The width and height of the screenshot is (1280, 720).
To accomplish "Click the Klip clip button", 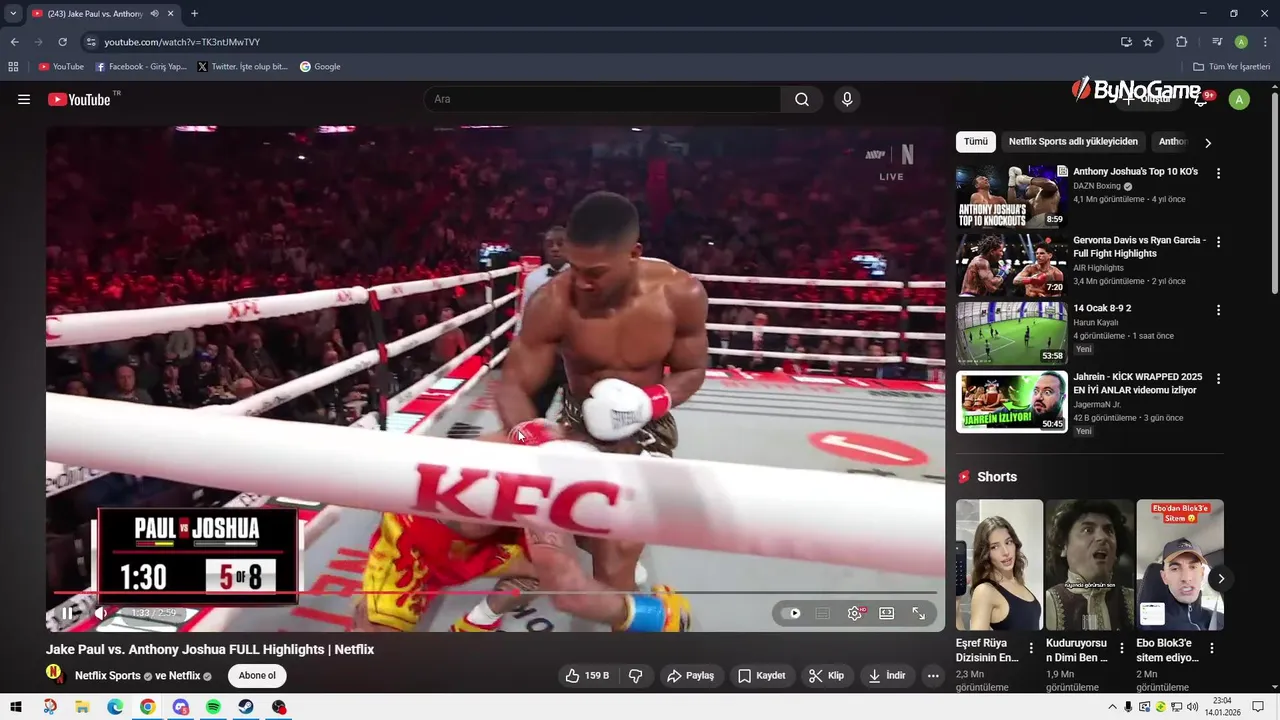I will click(826, 676).
